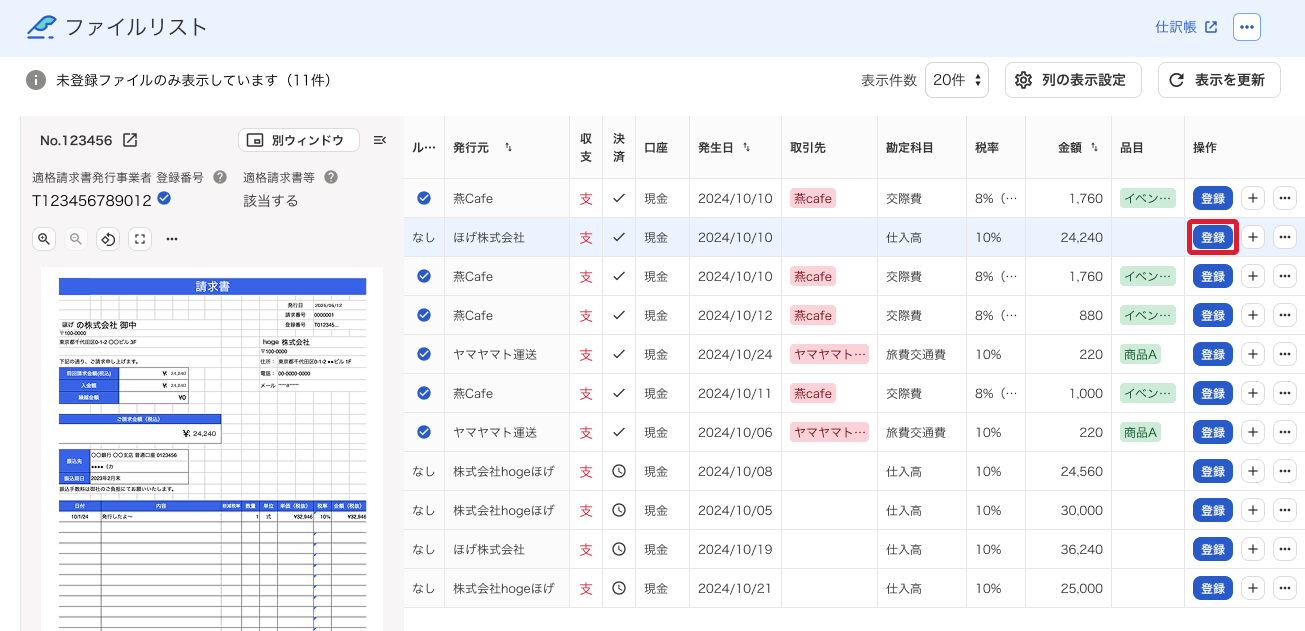
Task: Click 登録 on 株式会社hogeほげ 25,000 row
Action: [1213, 588]
